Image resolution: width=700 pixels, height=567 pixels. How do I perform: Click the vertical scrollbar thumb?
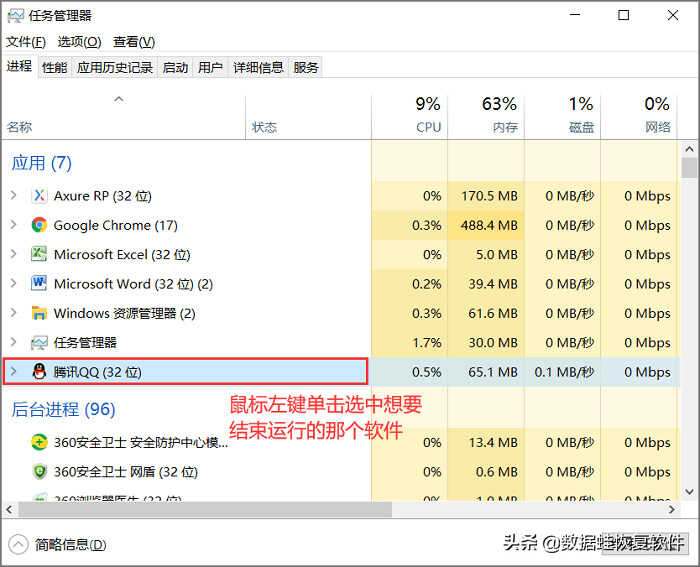pyautogui.click(x=689, y=168)
